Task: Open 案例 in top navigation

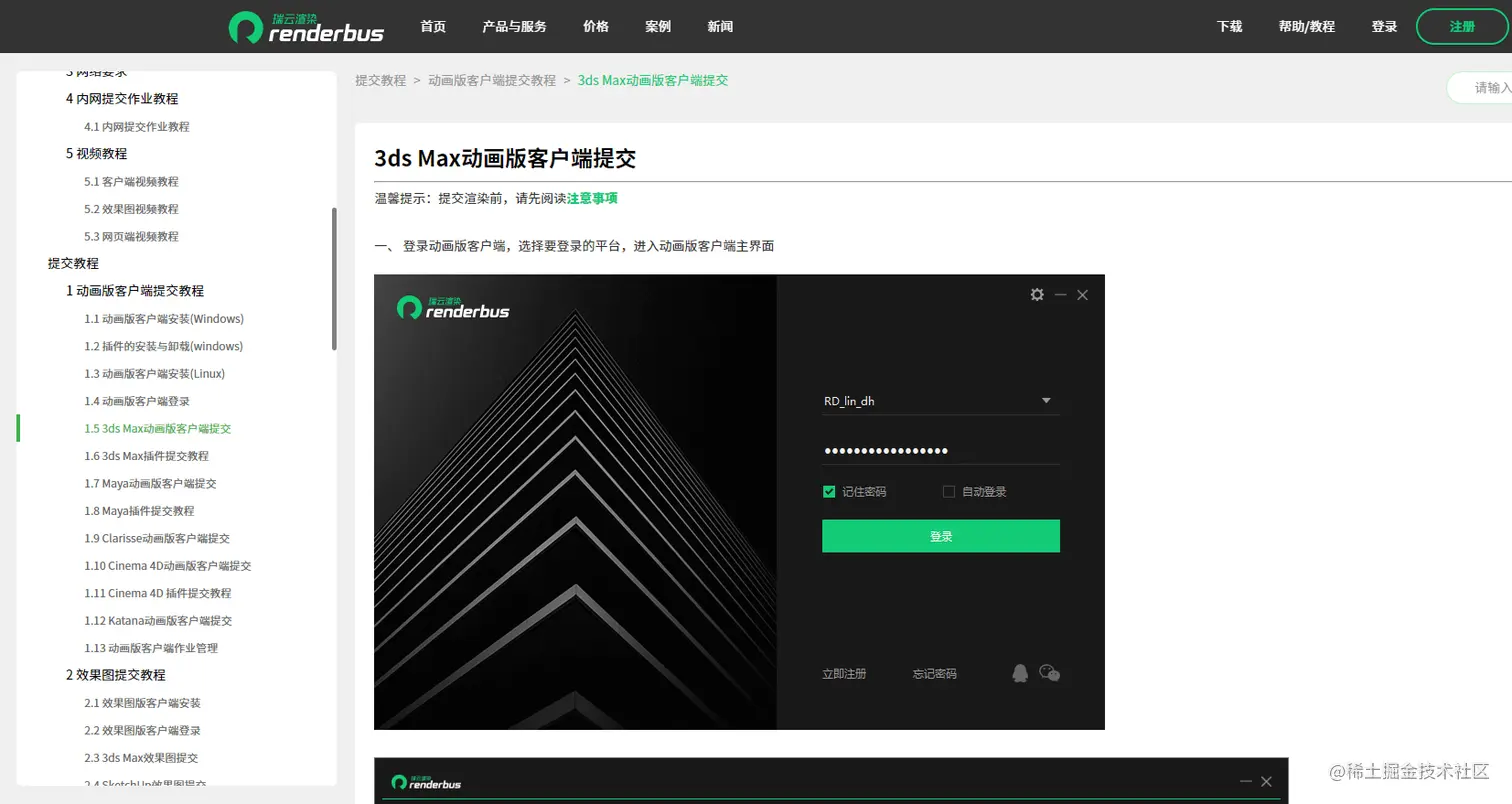Action: click(x=658, y=27)
